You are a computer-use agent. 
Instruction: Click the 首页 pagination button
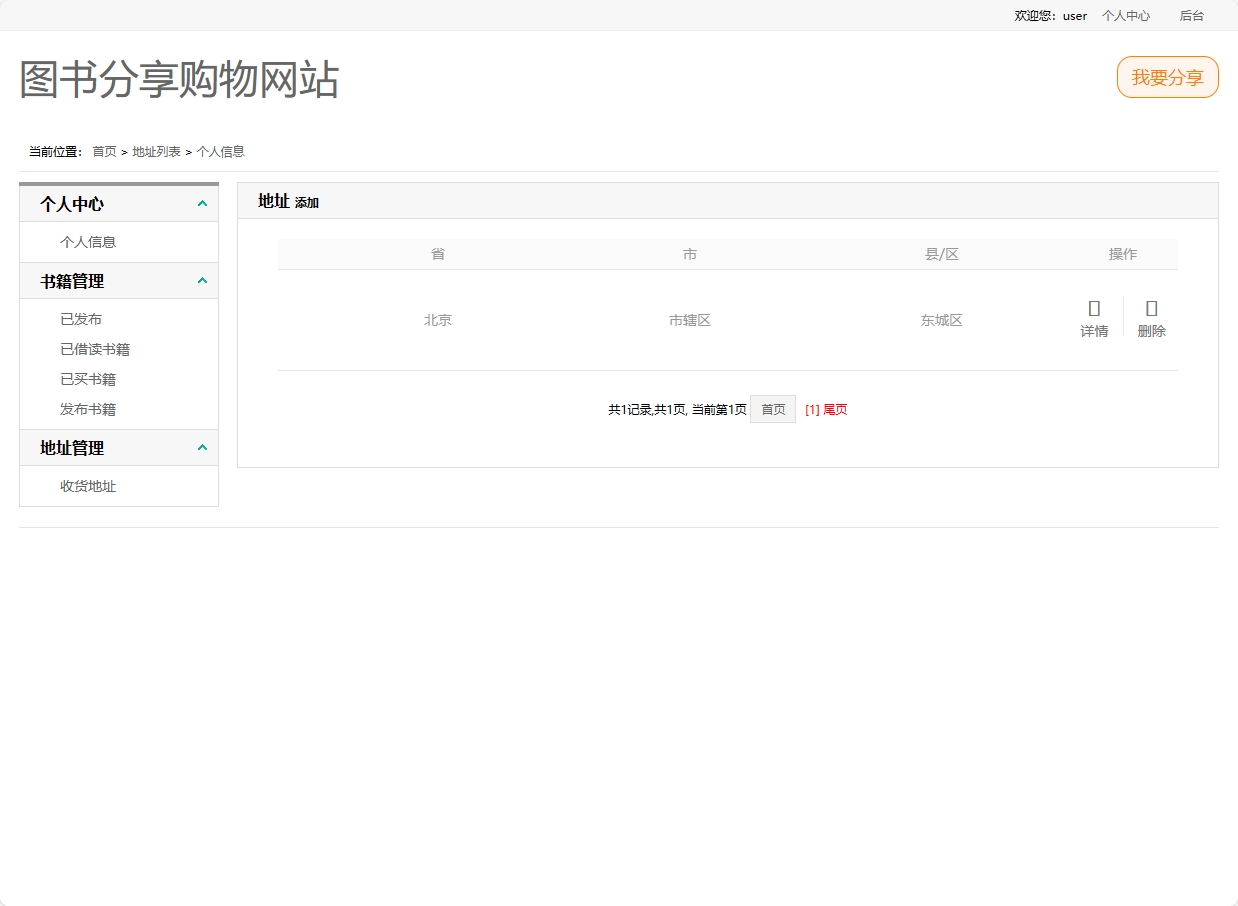[x=773, y=409]
